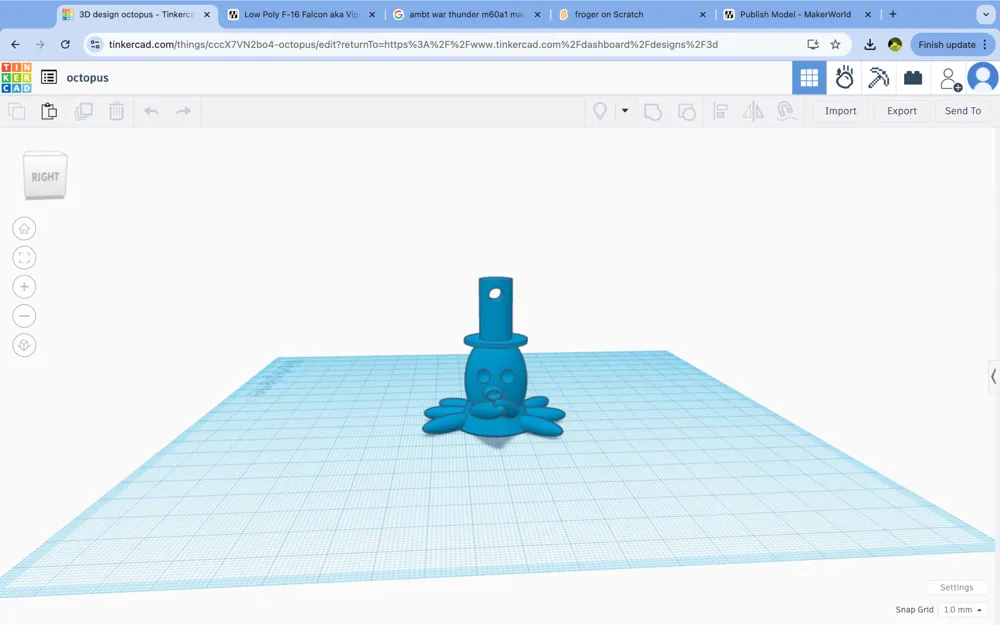
Task: Go back in browser history
Action: click(15, 45)
